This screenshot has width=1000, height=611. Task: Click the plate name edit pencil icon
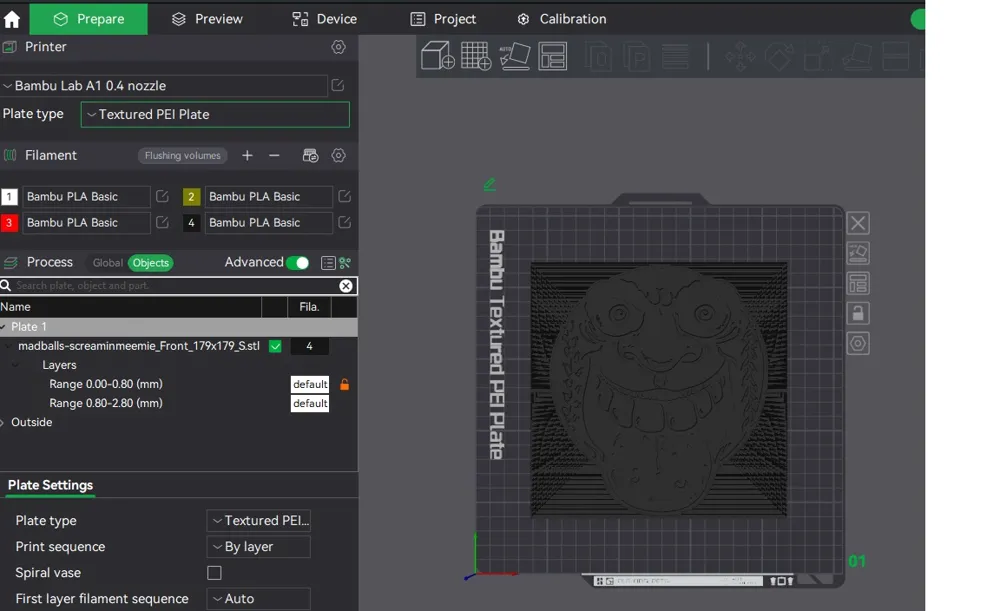click(x=490, y=184)
